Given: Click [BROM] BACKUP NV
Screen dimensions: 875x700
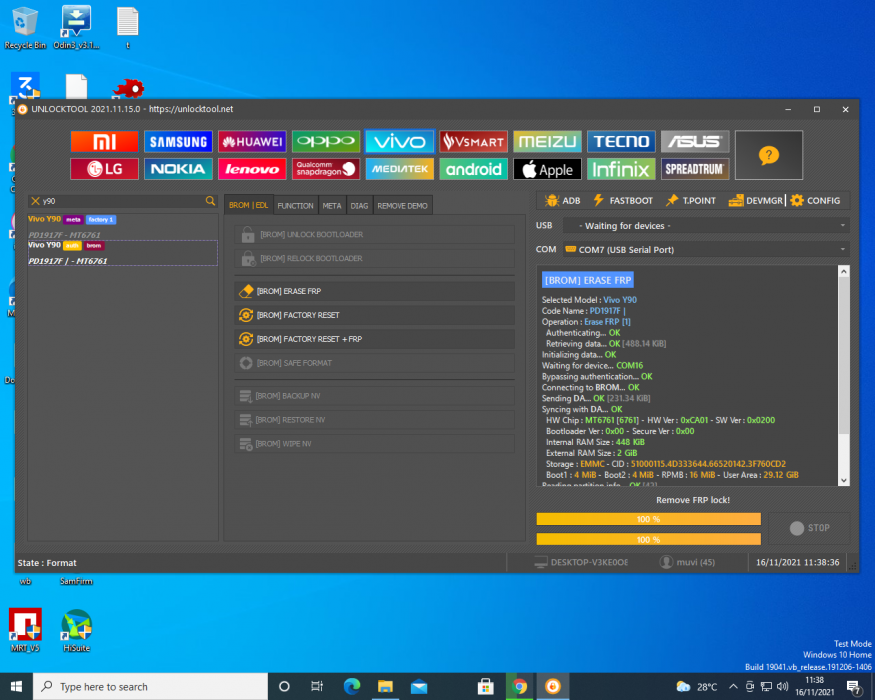Looking at the screenshot, I should click(374, 396).
